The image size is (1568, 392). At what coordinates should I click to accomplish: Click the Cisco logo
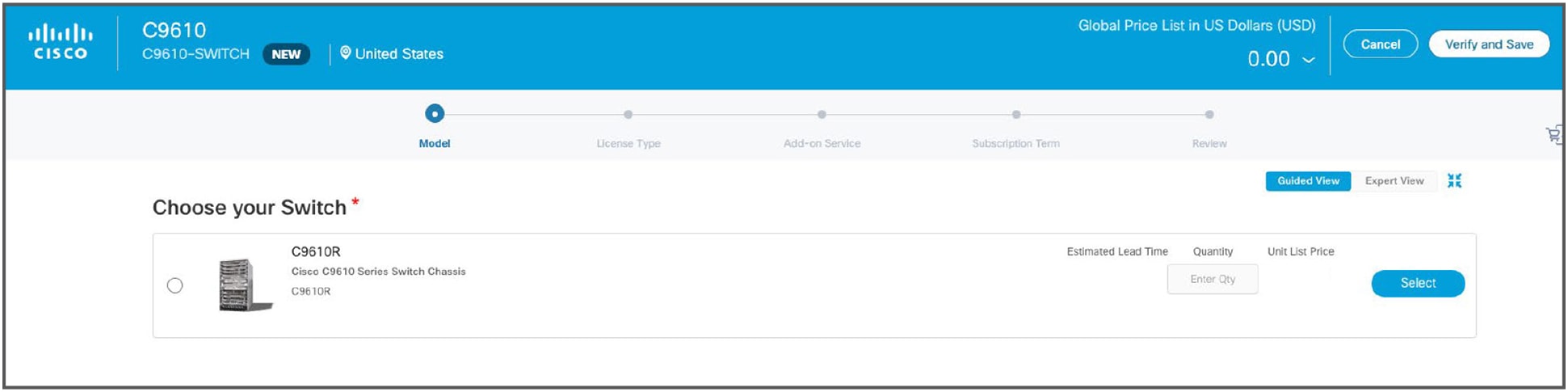[61, 43]
